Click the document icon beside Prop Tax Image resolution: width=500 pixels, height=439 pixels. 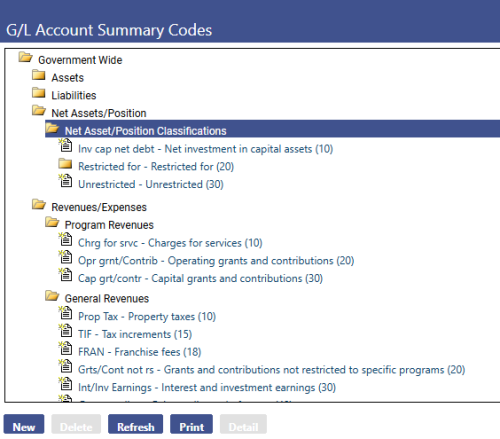tap(65, 313)
